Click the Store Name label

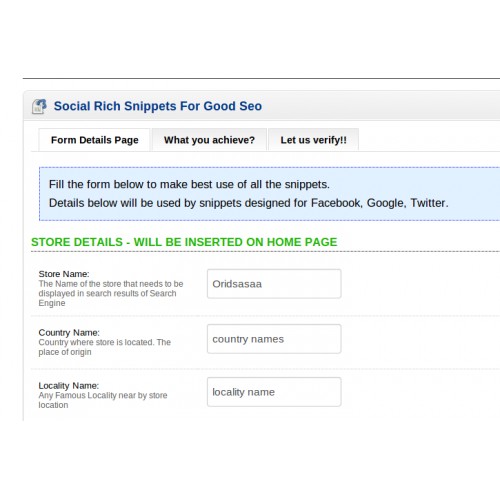(x=64, y=274)
